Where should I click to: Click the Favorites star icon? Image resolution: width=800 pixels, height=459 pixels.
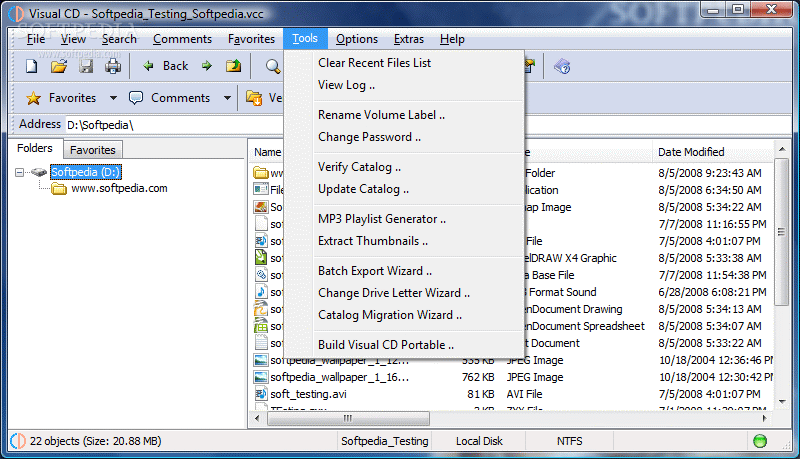[x=33, y=98]
